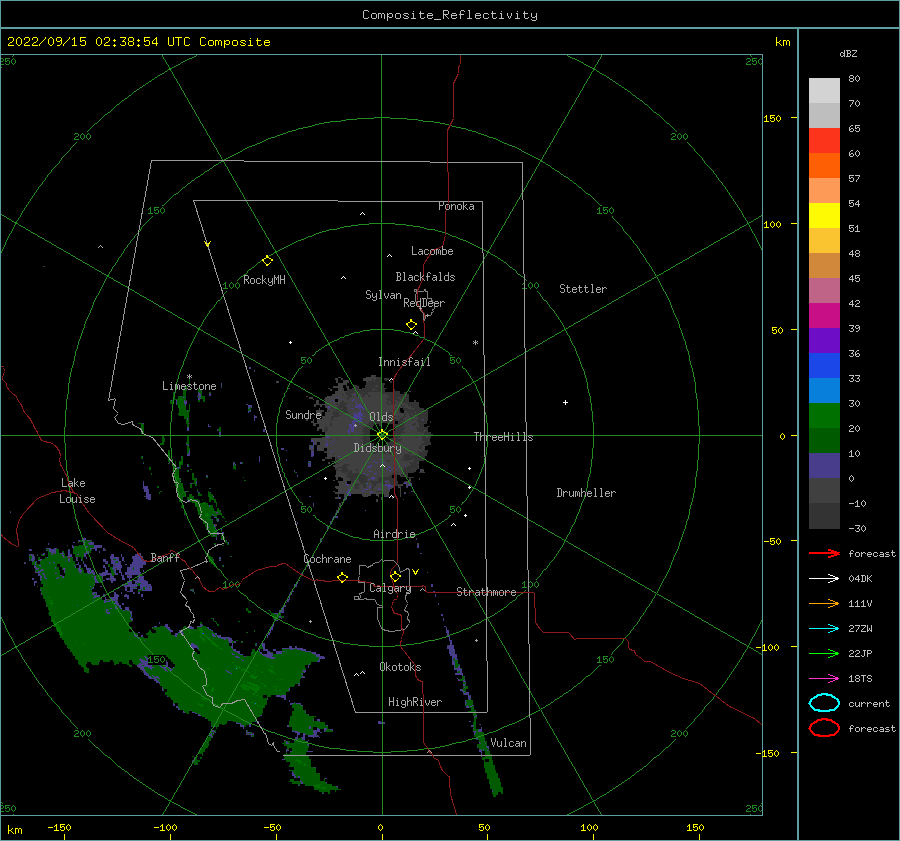Click the Airdrie city label

point(394,534)
